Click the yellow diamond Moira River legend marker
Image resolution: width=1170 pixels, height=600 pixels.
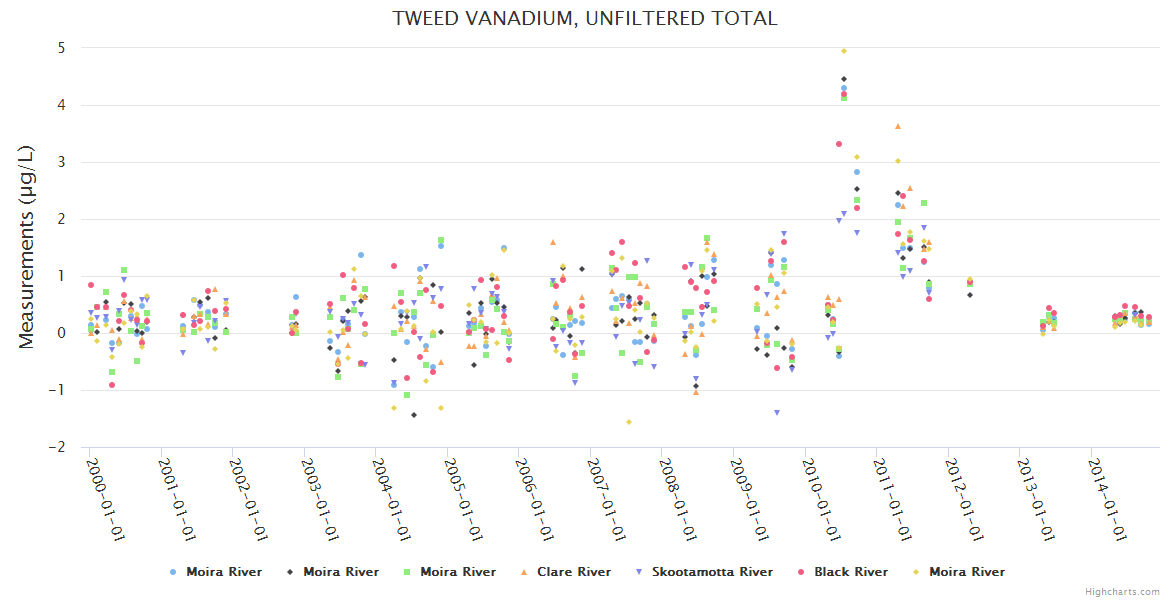[917, 572]
